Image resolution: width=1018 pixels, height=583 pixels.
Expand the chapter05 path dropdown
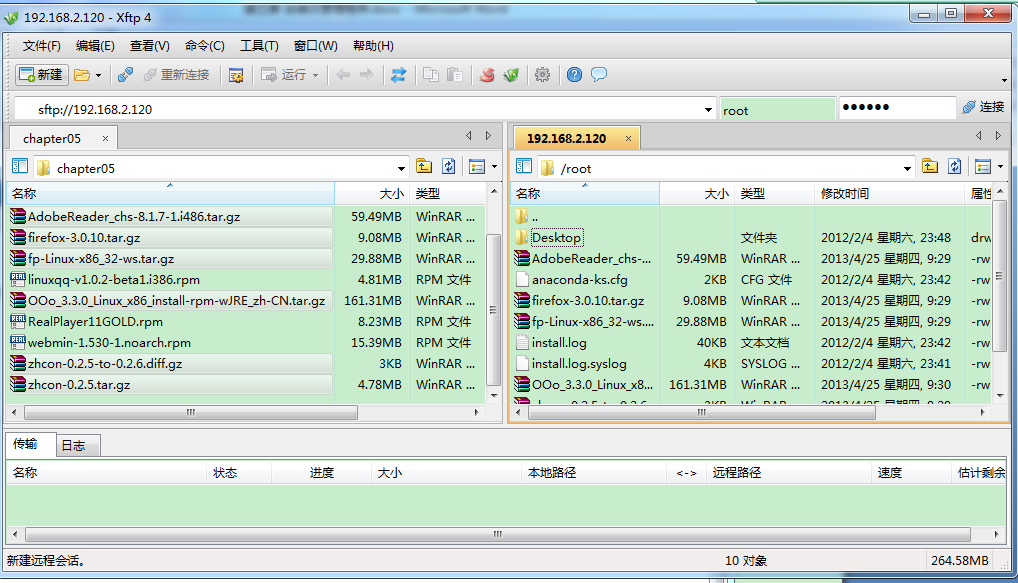pyautogui.click(x=401, y=169)
